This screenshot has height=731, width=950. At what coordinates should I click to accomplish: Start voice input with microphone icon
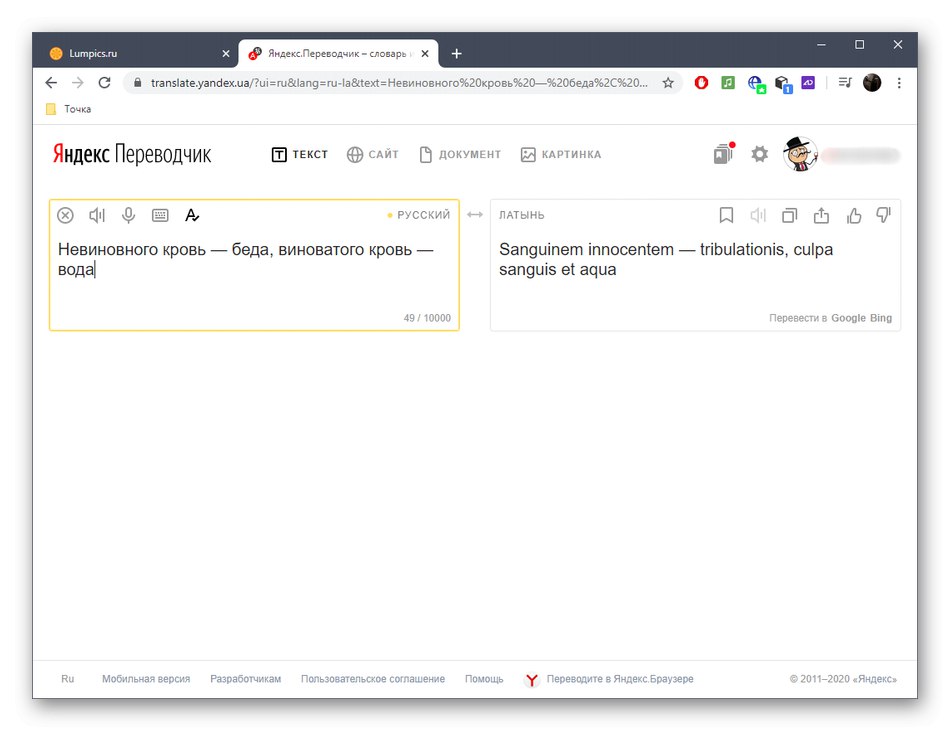pyautogui.click(x=128, y=215)
